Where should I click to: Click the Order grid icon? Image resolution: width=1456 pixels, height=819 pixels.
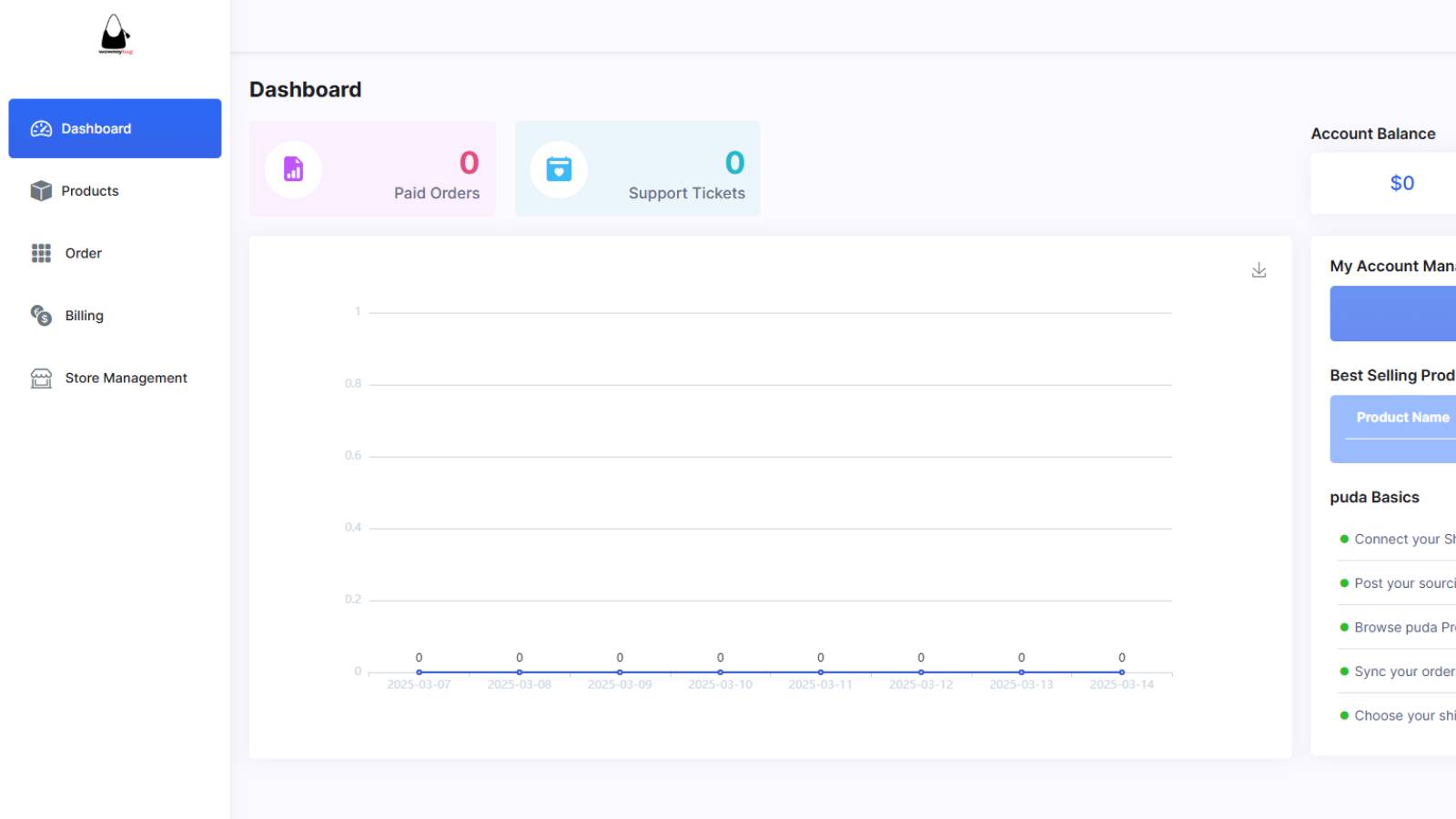click(41, 253)
